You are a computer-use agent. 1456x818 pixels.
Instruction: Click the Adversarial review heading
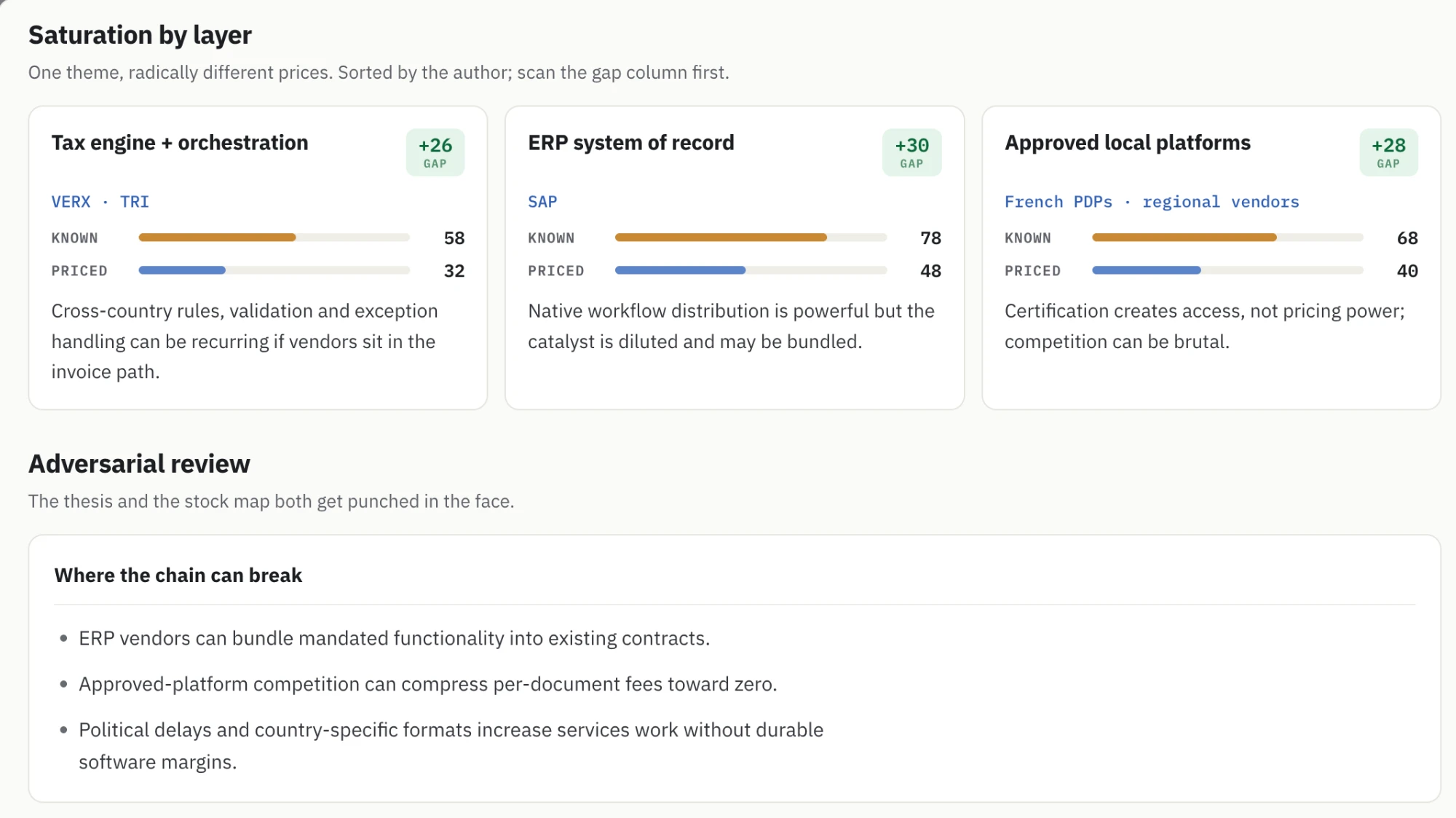(x=139, y=464)
